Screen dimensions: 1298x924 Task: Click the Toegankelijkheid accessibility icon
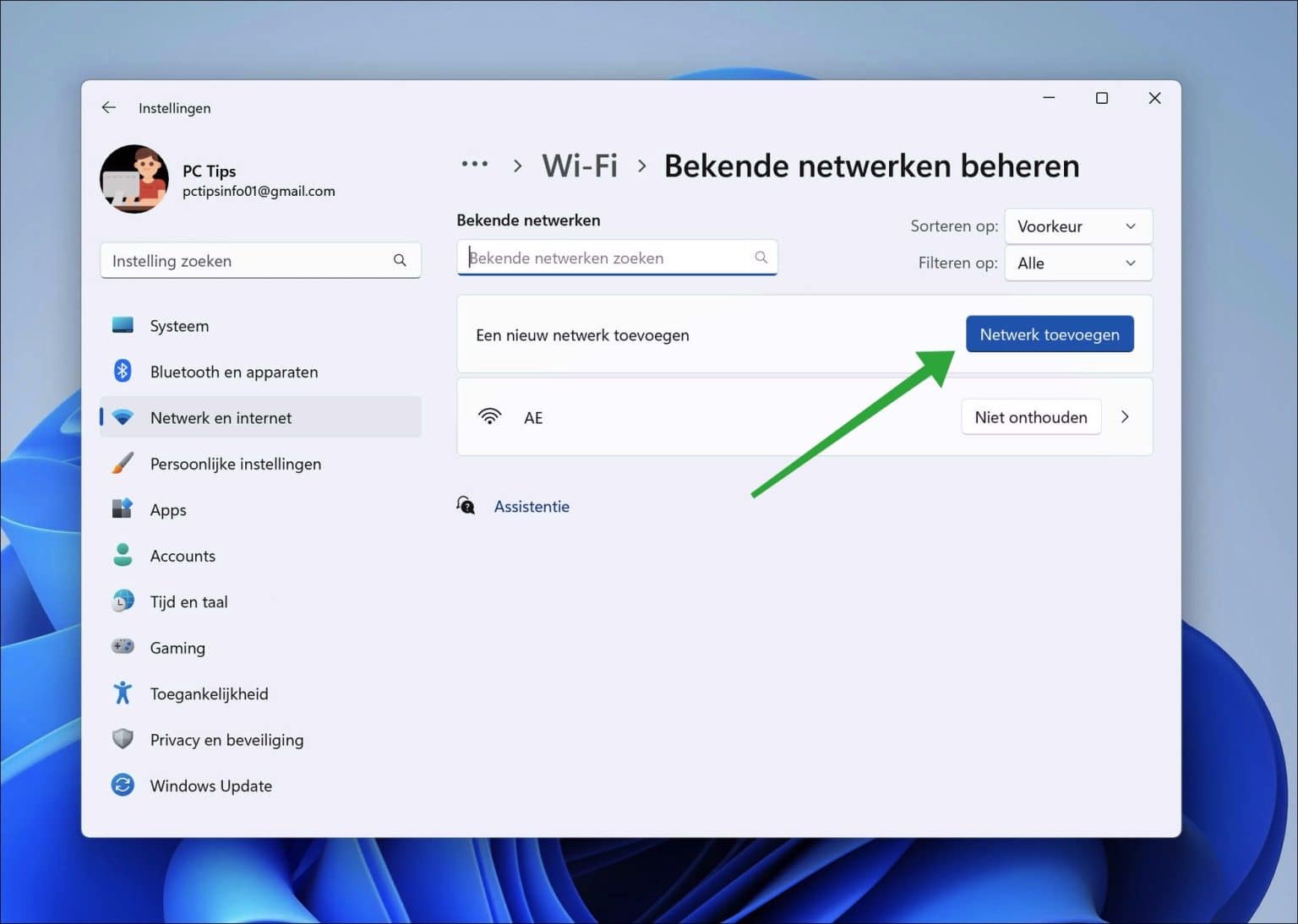(123, 693)
